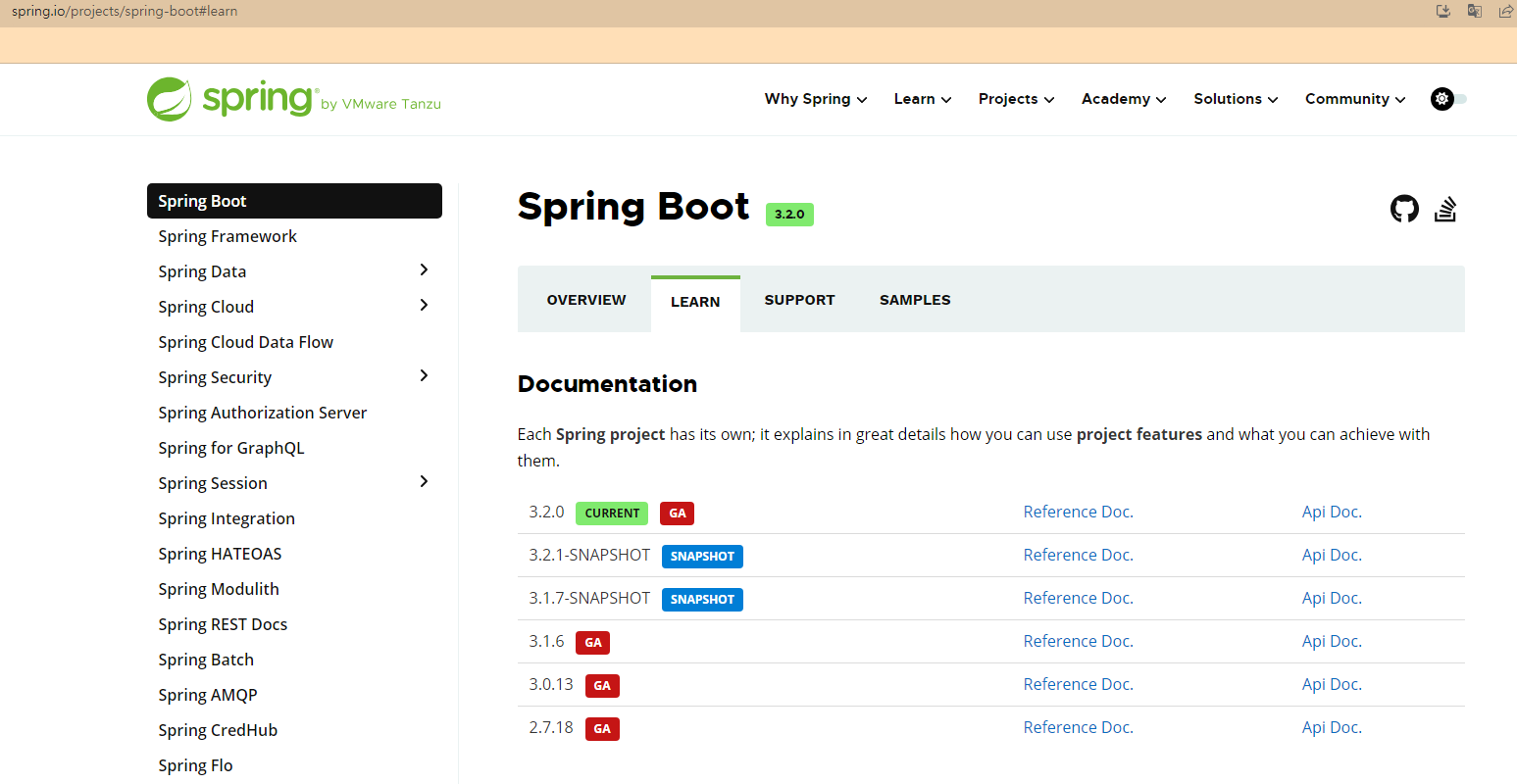Open Spring Cloud Data Flow project
The image size is (1517, 784).
click(x=245, y=342)
